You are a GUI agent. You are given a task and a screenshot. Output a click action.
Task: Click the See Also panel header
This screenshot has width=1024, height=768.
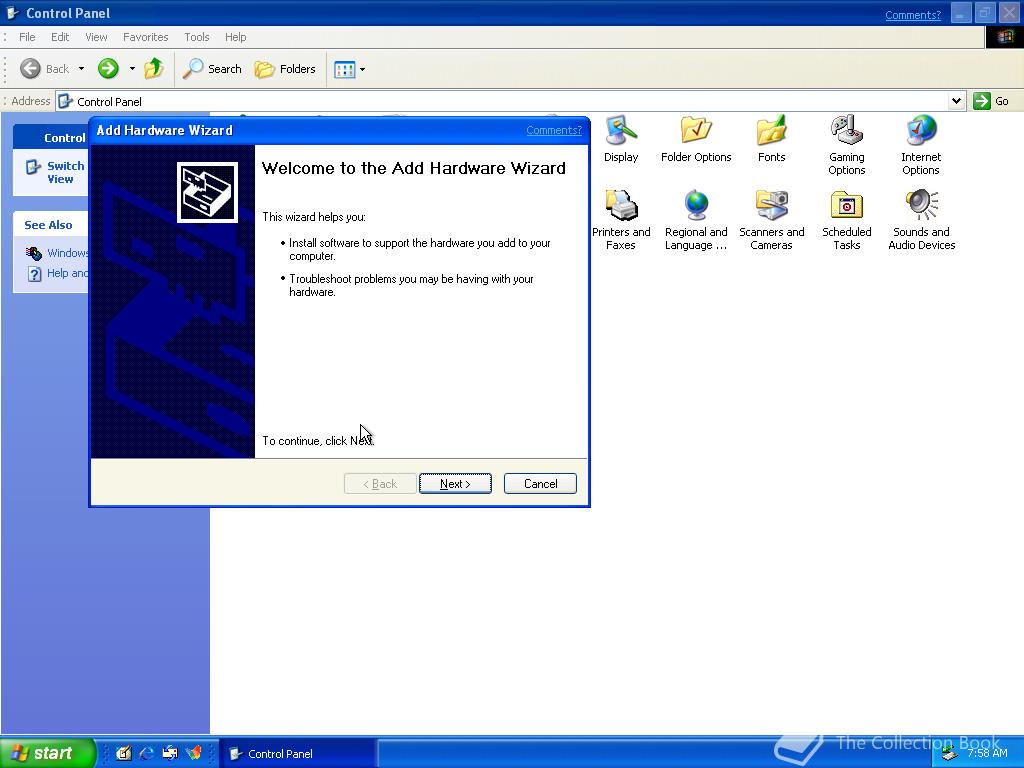51,225
